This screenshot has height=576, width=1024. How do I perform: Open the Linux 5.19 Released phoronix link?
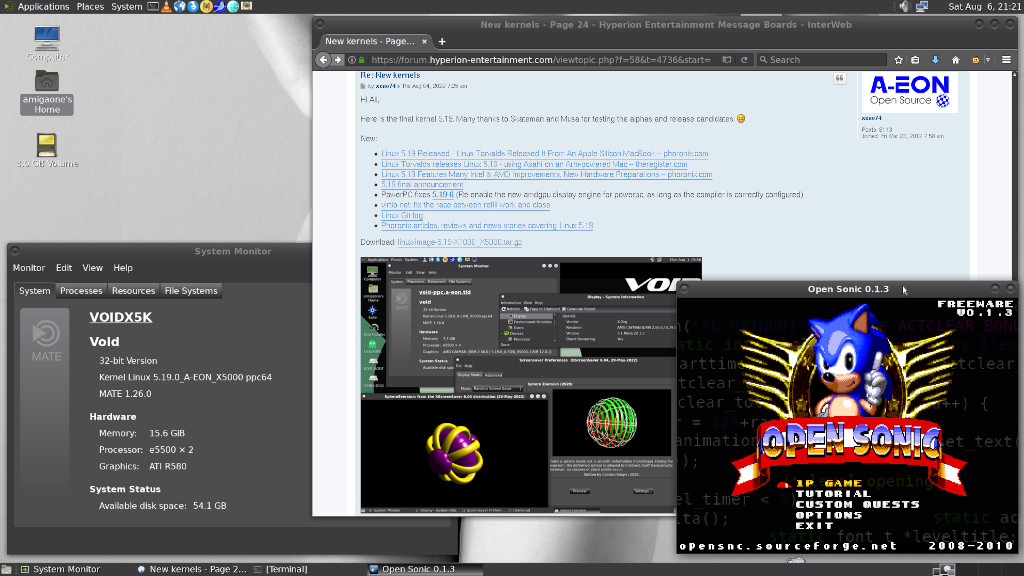coord(545,154)
